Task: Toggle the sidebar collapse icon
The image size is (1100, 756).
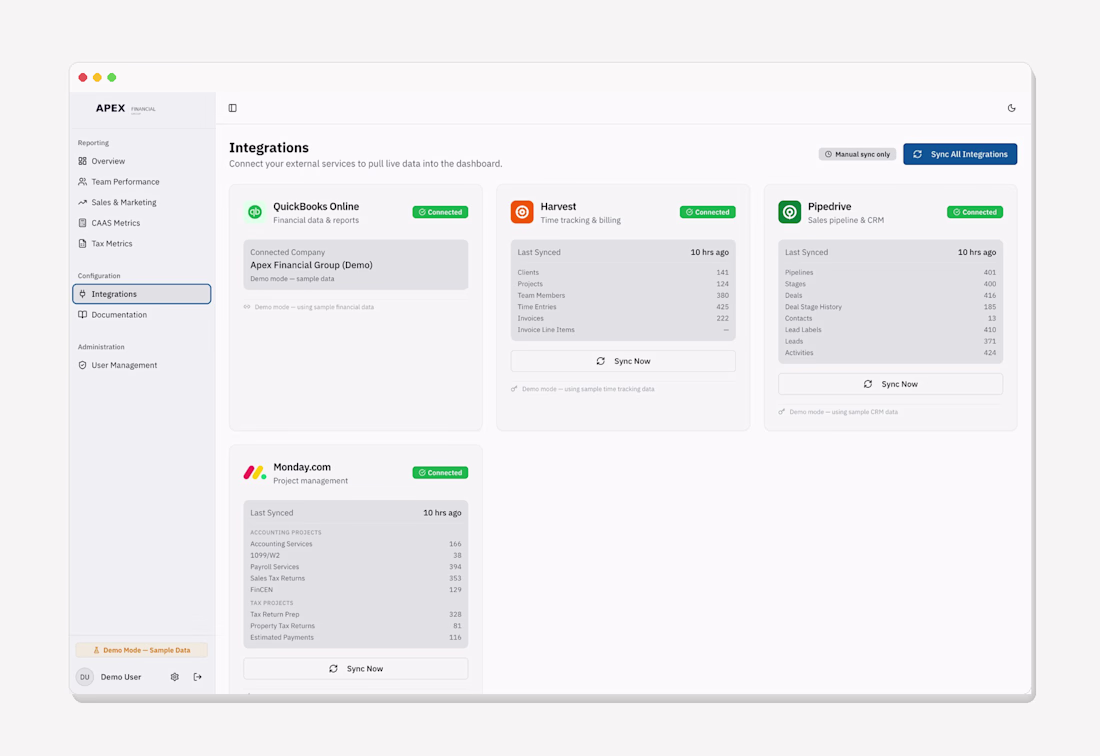Action: [232, 108]
